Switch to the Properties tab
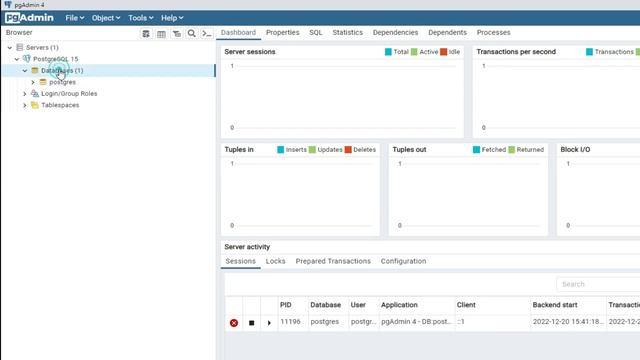Image resolution: width=640 pixels, height=360 pixels. pos(282,33)
